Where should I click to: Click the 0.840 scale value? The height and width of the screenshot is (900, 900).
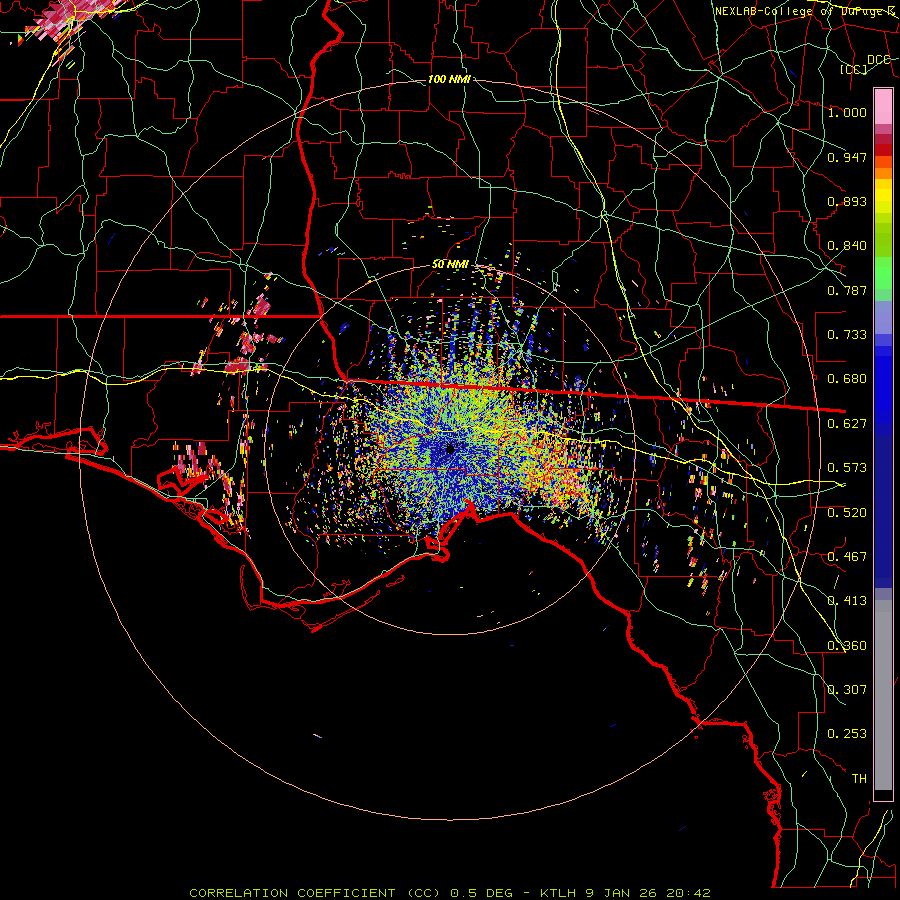tap(847, 246)
